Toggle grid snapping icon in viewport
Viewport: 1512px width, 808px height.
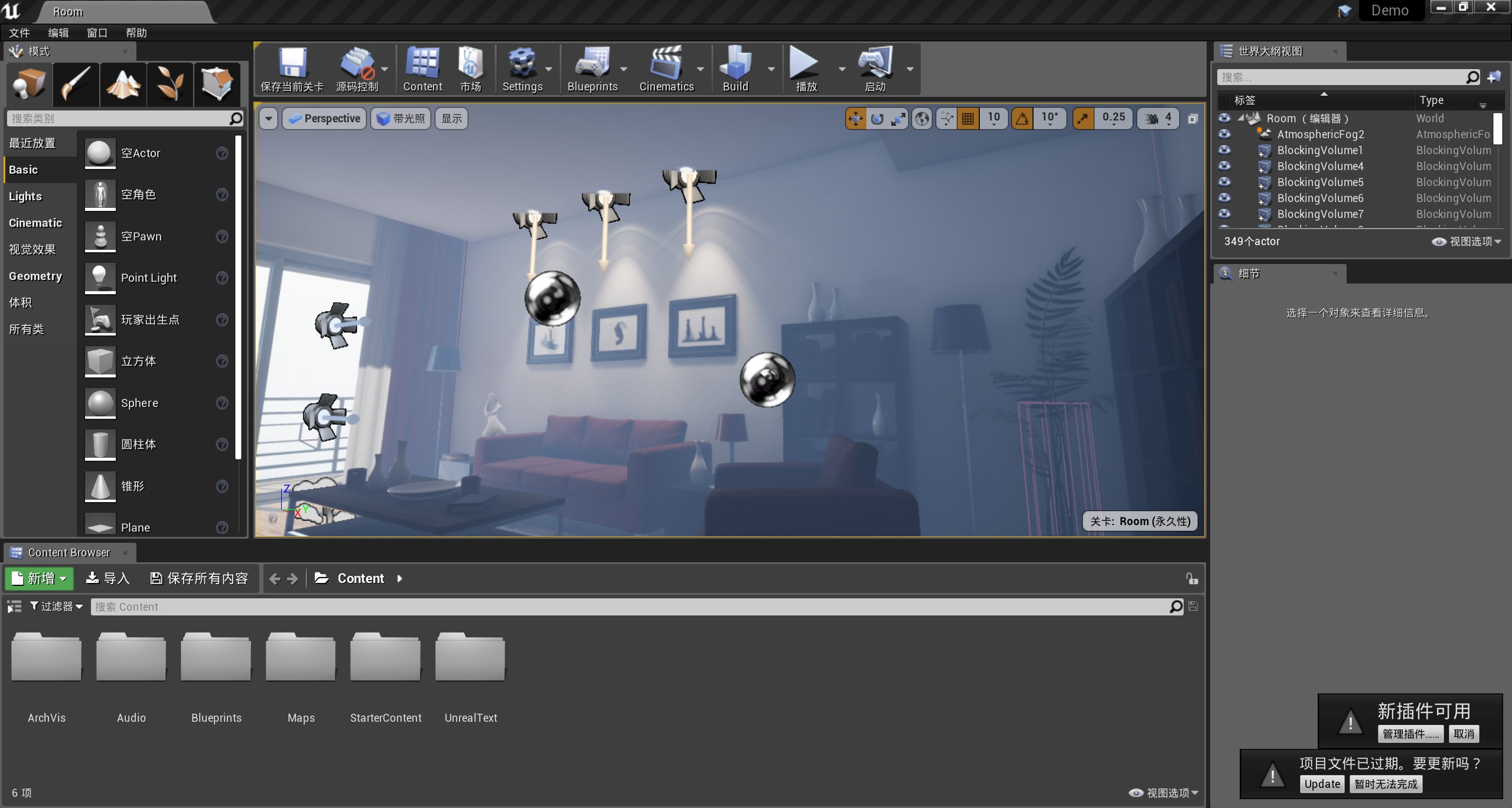[968, 119]
